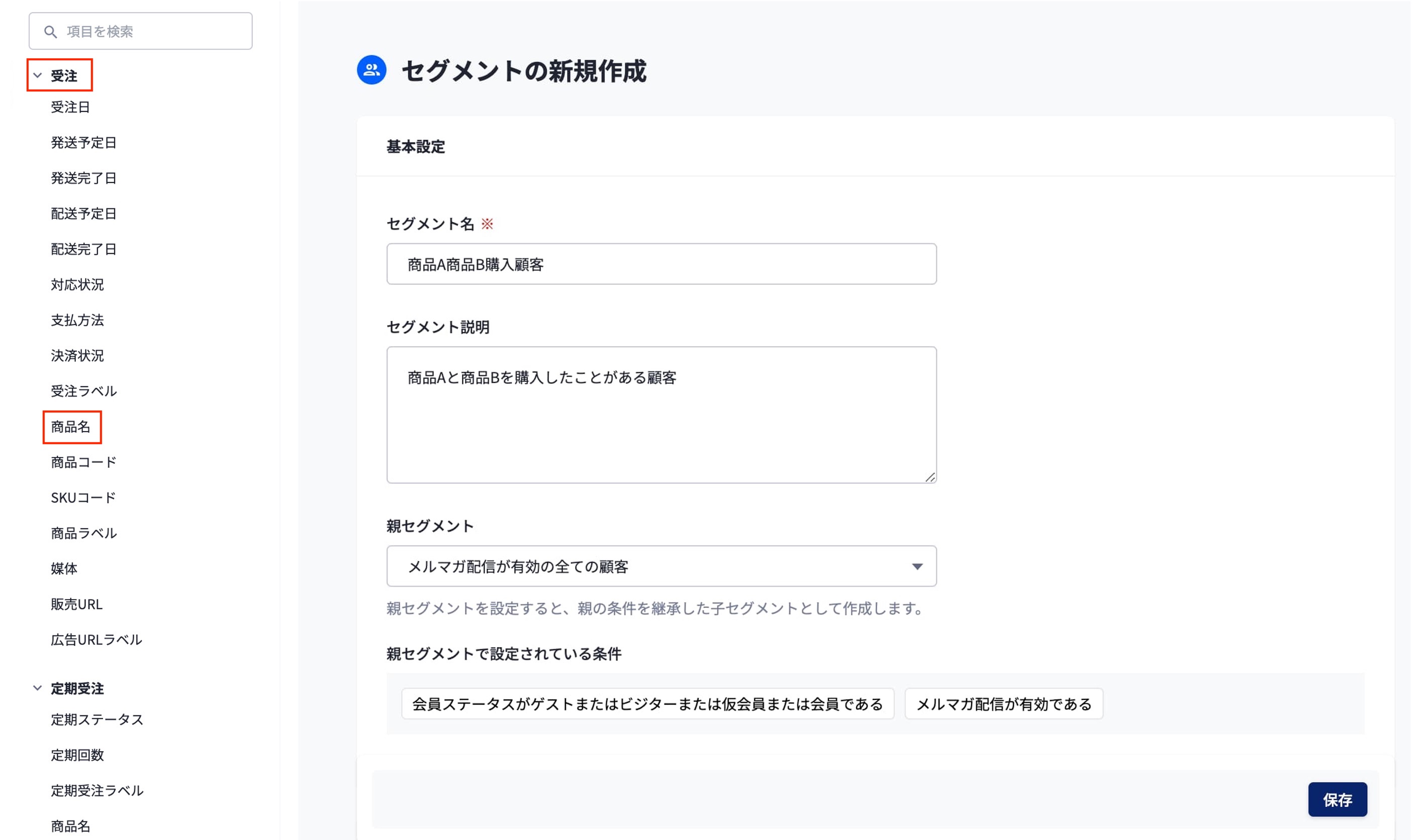Image resolution: width=1412 pixels, height=840 pixels.
Task: Collapse the 受注 category chevron
Action: pos(37,75)
